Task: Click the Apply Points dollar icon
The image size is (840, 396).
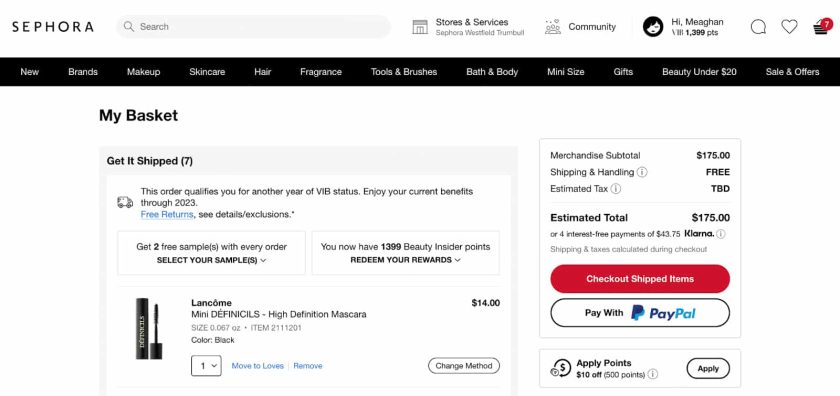Action: [561, 368]
